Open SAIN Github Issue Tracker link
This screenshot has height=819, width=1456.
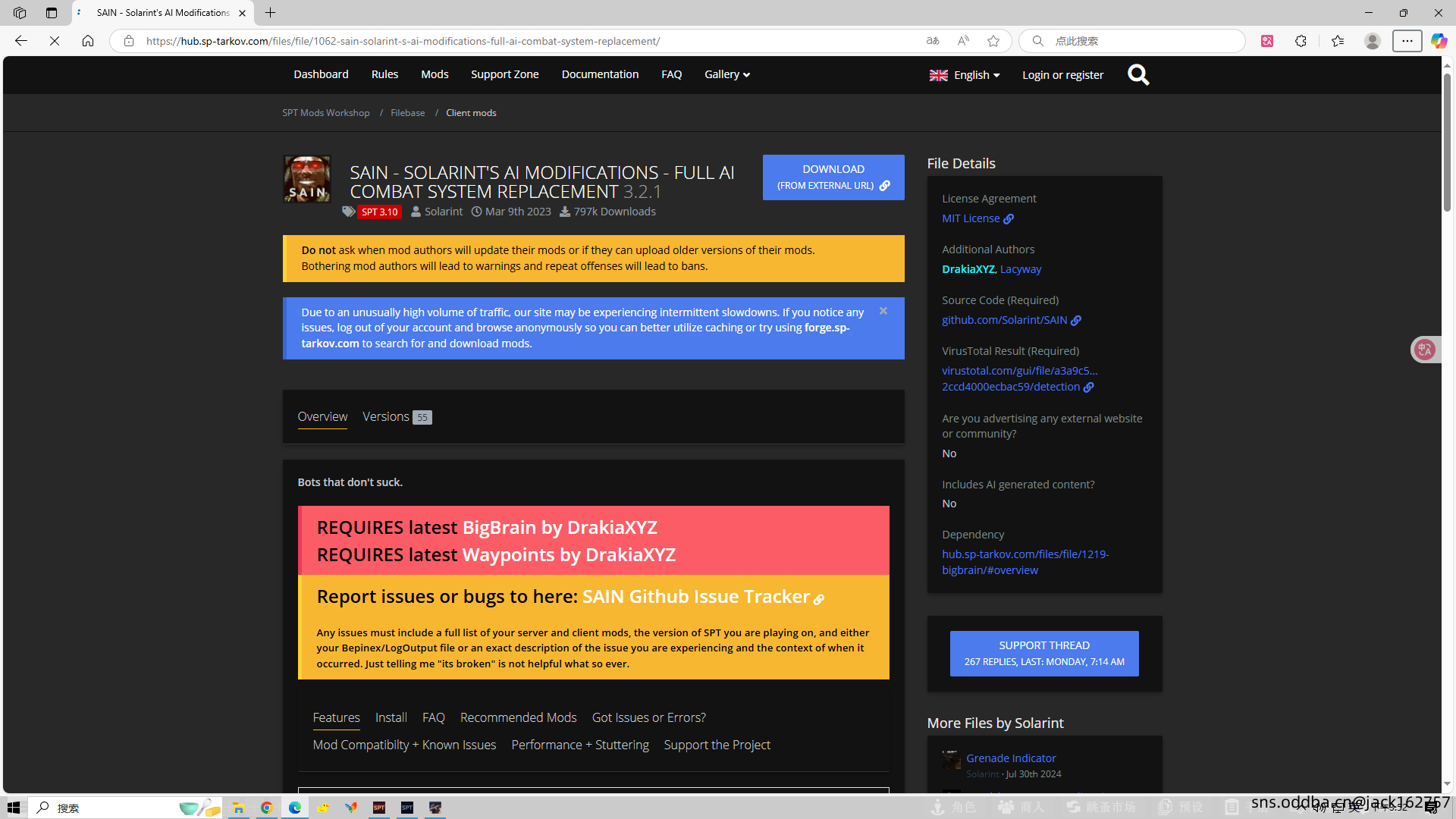click(702, 597)
